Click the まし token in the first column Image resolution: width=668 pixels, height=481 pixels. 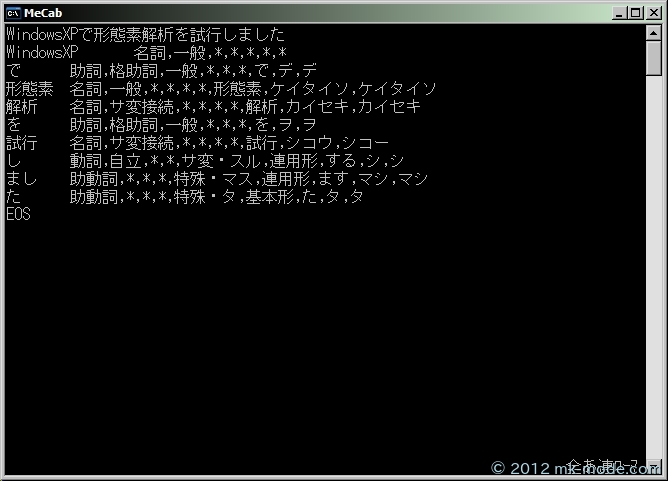22,179
